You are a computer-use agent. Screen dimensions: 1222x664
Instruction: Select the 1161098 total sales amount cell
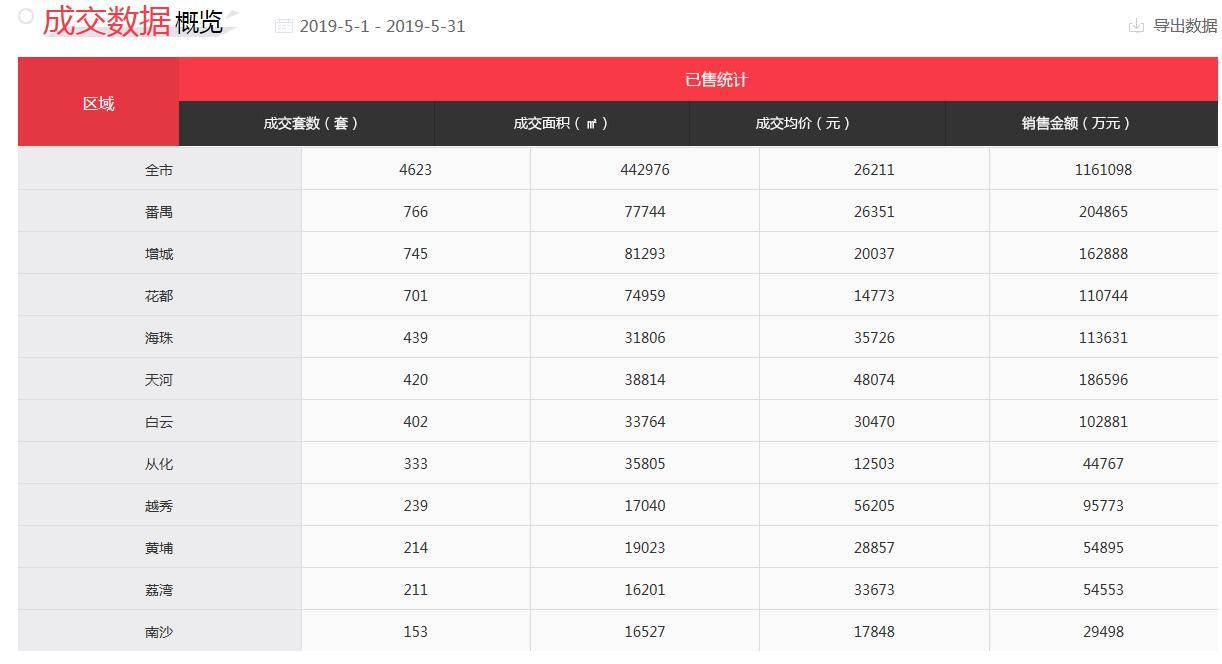pos(1103,170)
